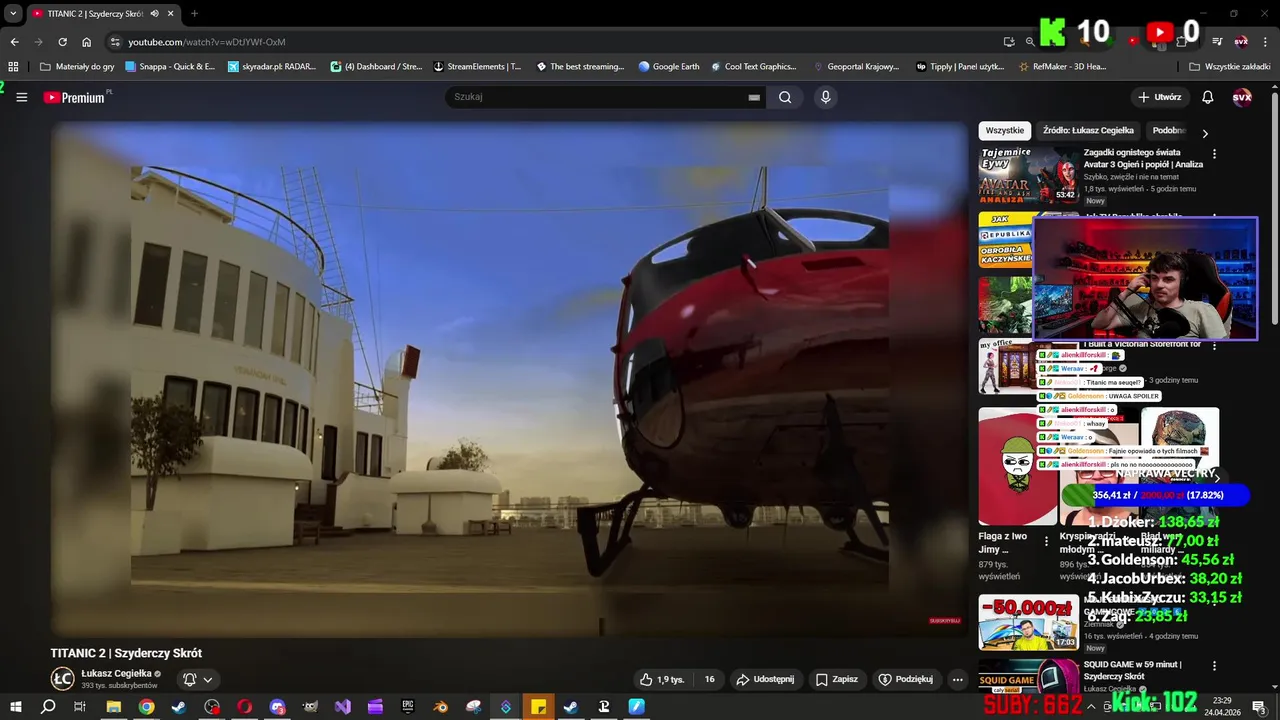Toggle subscription notification bell for channel
Viewport: 1280px width, 720px height.
pos(189,679)
